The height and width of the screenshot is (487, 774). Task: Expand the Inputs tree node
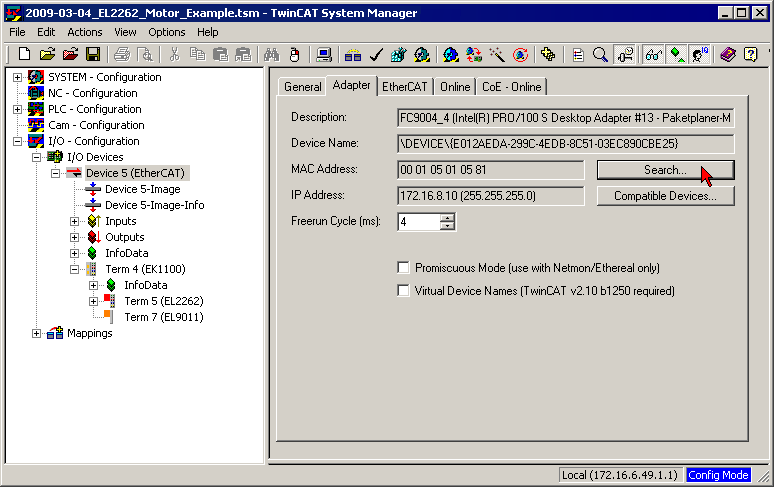(74, 222)
